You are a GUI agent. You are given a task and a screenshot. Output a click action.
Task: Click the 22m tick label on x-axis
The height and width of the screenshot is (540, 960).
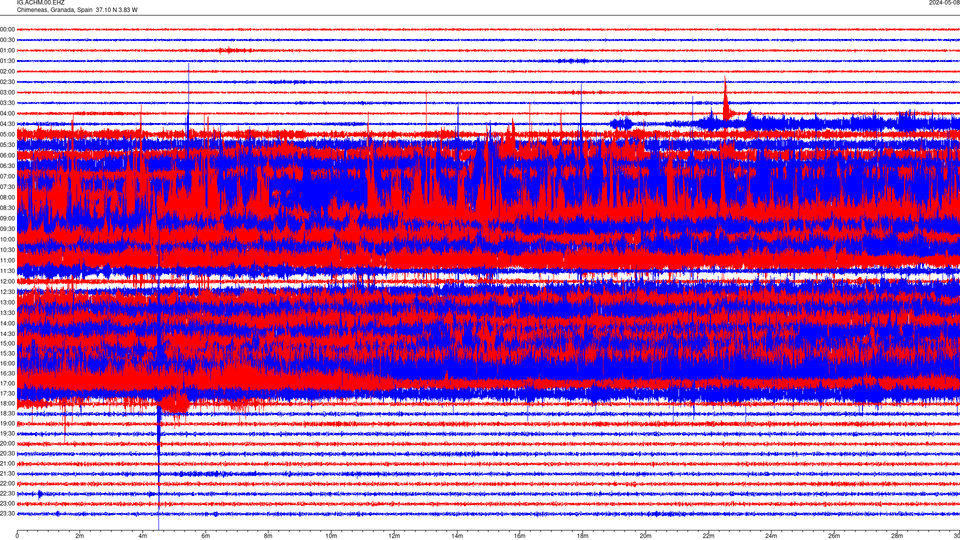pyautogui.click(x=708, y=536)
